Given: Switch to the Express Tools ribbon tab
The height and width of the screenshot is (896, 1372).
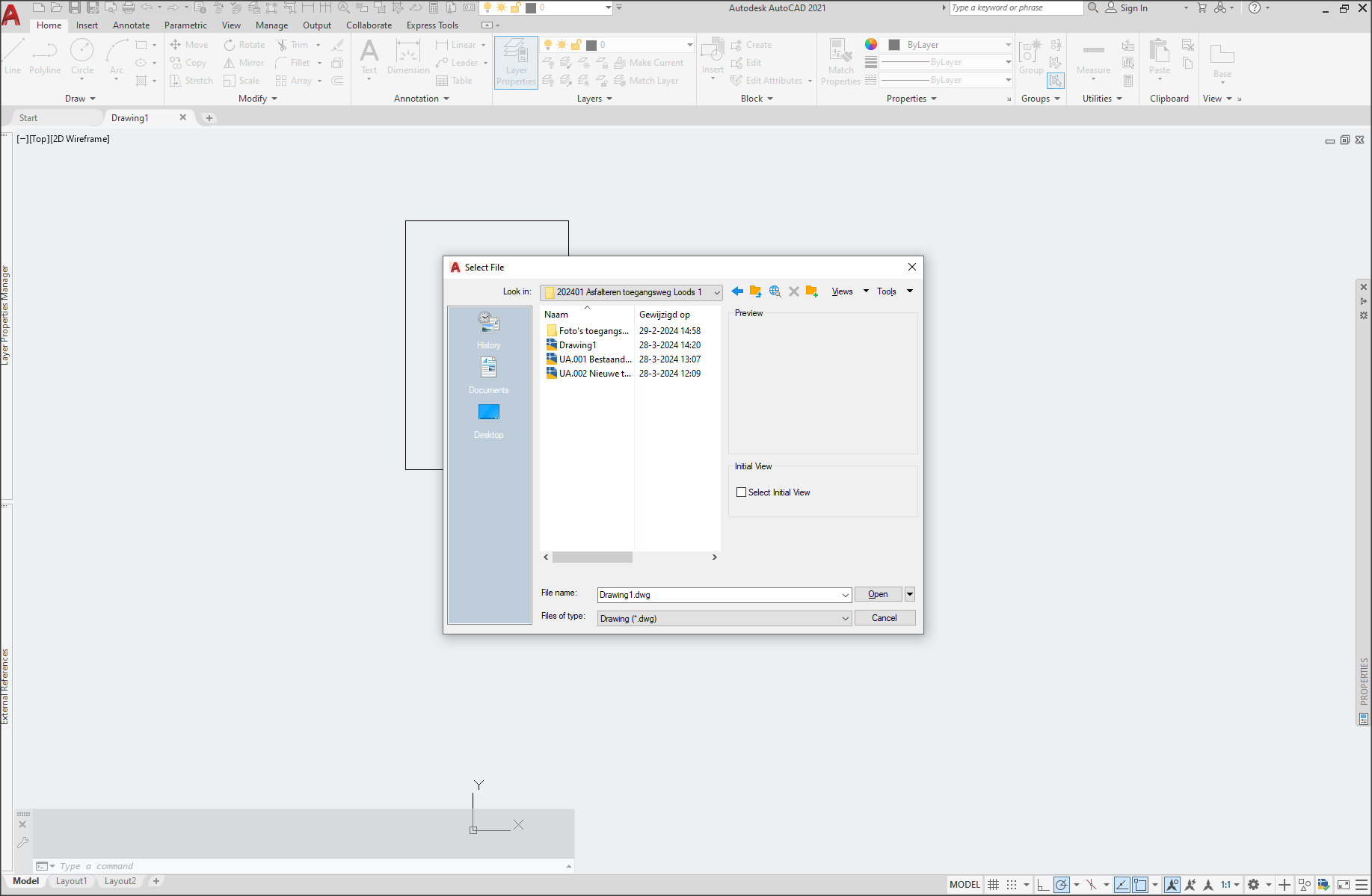Looking at the screenshot, I should 432,25.
